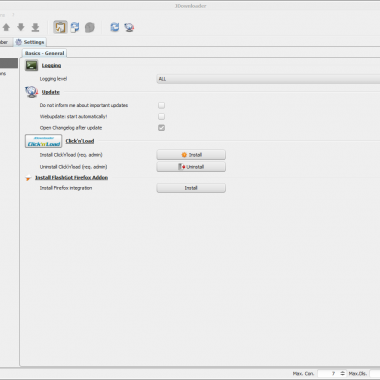Click the move to bottom arrow icon

35,27
